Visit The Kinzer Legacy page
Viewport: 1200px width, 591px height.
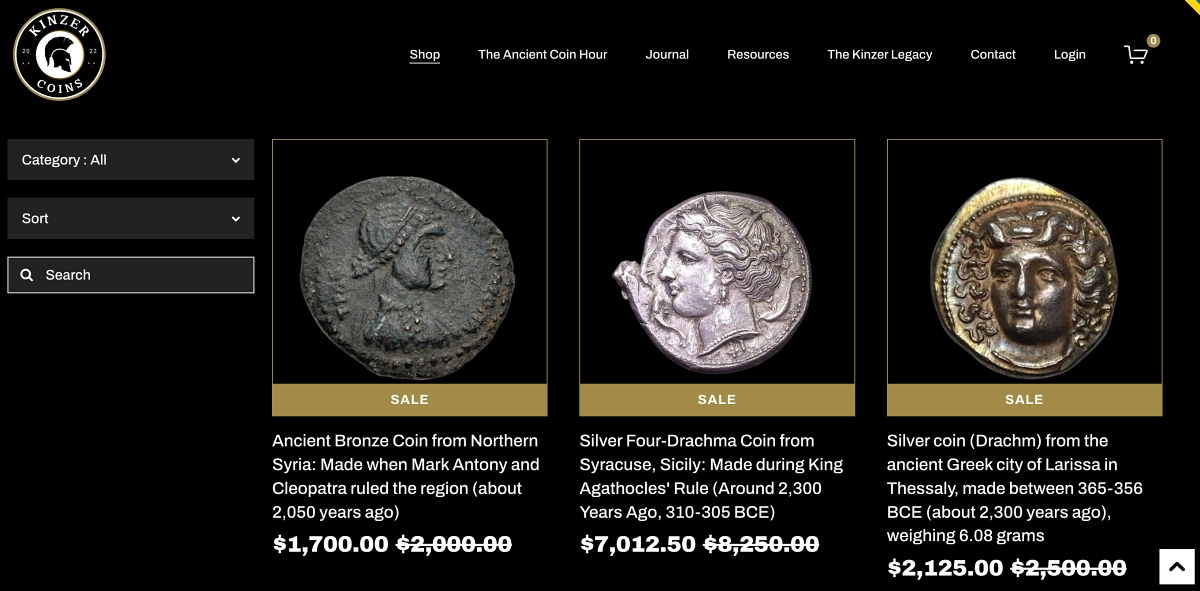880,55
